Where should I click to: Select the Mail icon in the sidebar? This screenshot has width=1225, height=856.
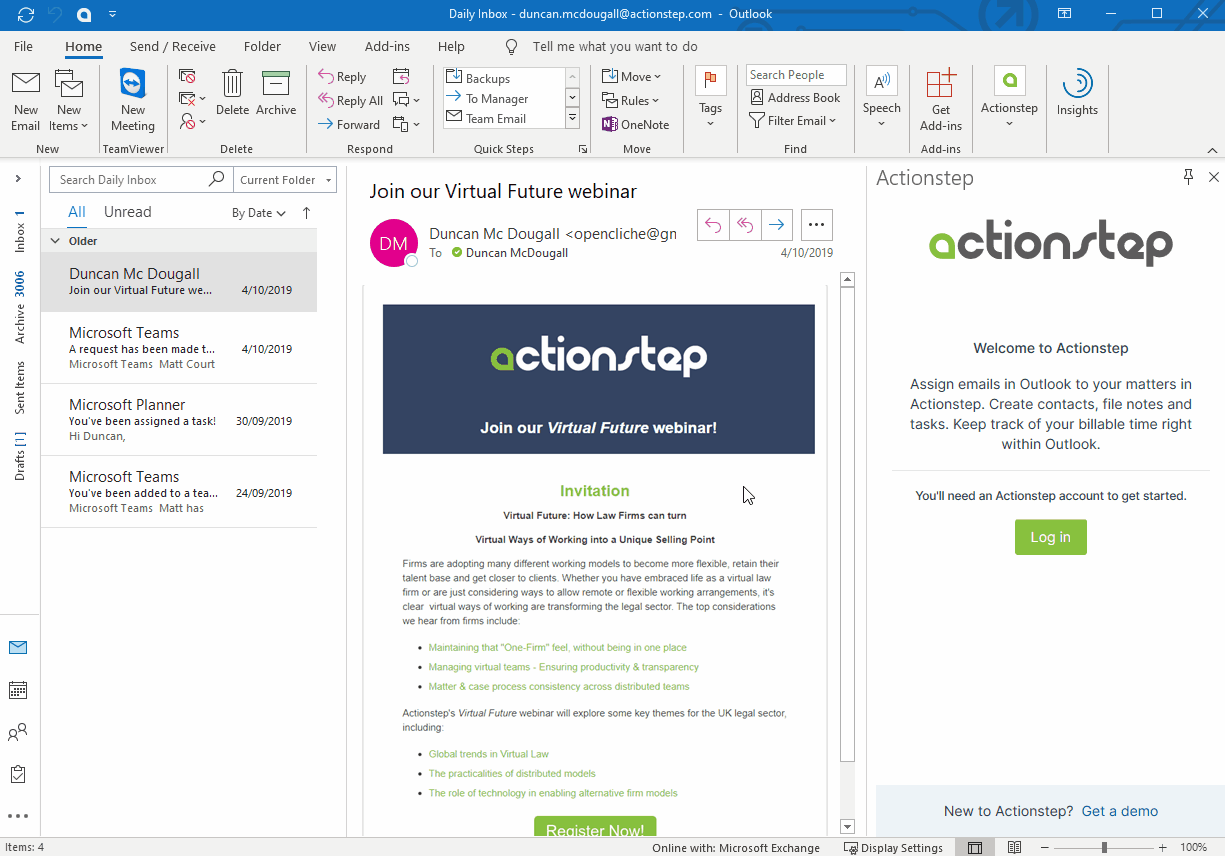(18, 647)
